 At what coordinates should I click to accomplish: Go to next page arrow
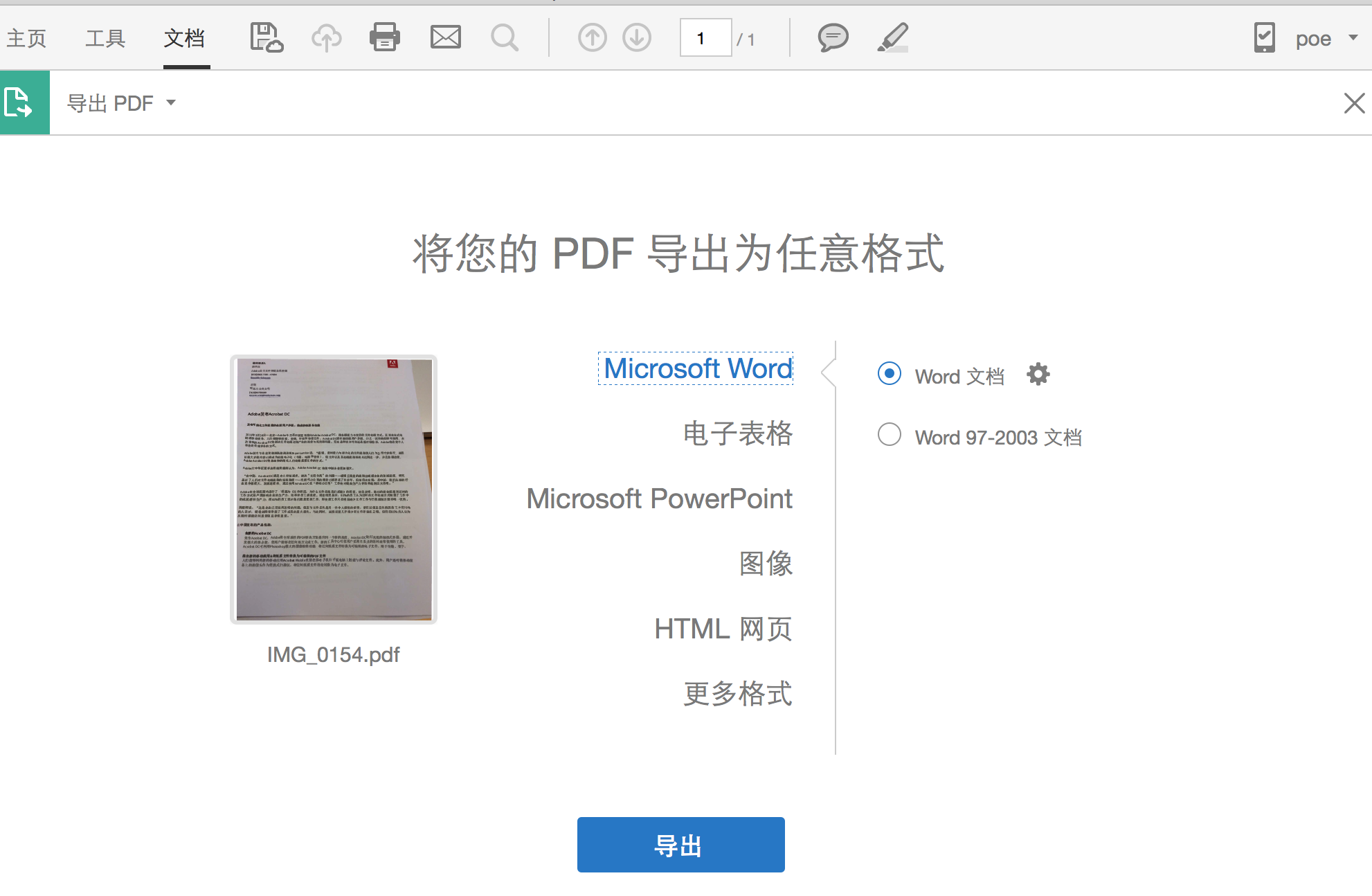click(x=637, y=37)
